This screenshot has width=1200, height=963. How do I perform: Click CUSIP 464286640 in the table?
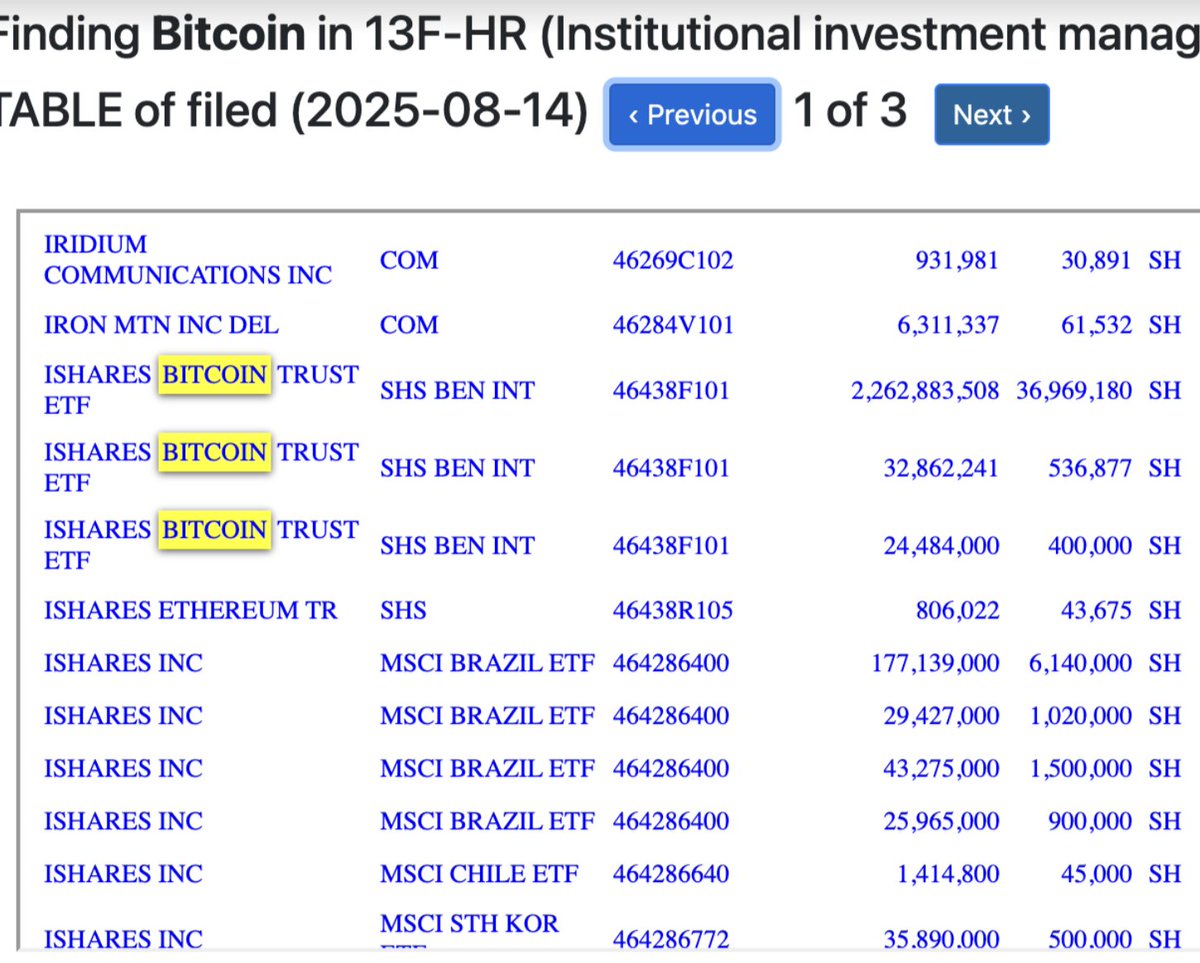670,874
